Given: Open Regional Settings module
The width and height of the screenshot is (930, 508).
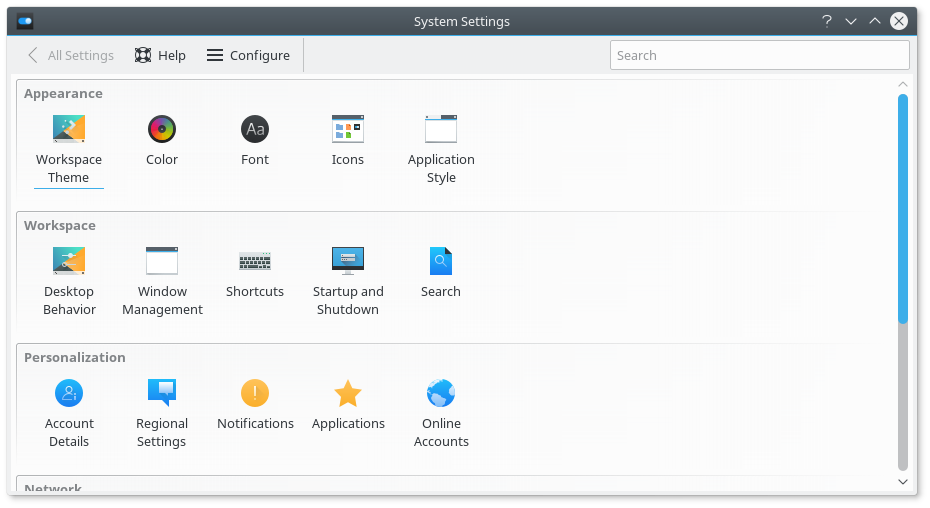Looking at the screenshot, I should pyautogui.click(x=162, y=413).
